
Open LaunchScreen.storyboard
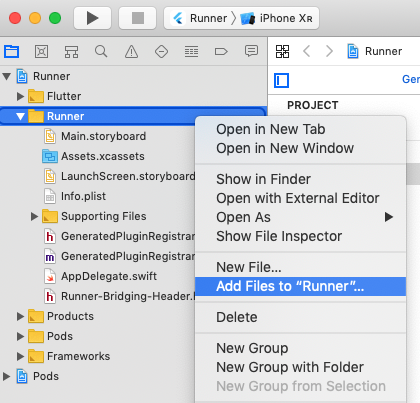(x=119, y=176)
